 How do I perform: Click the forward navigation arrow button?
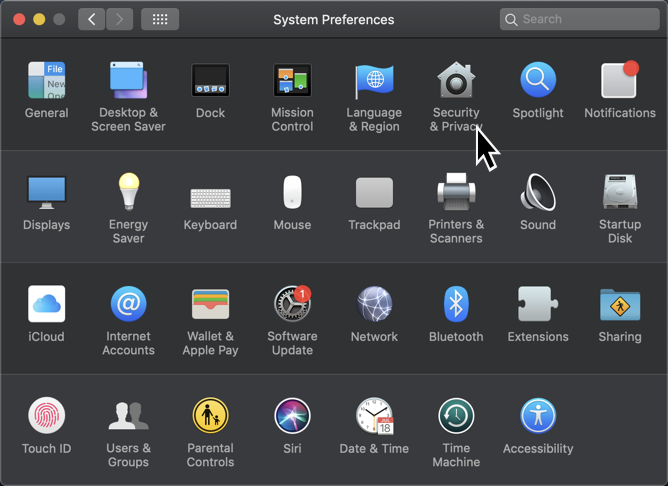point(120,19)
